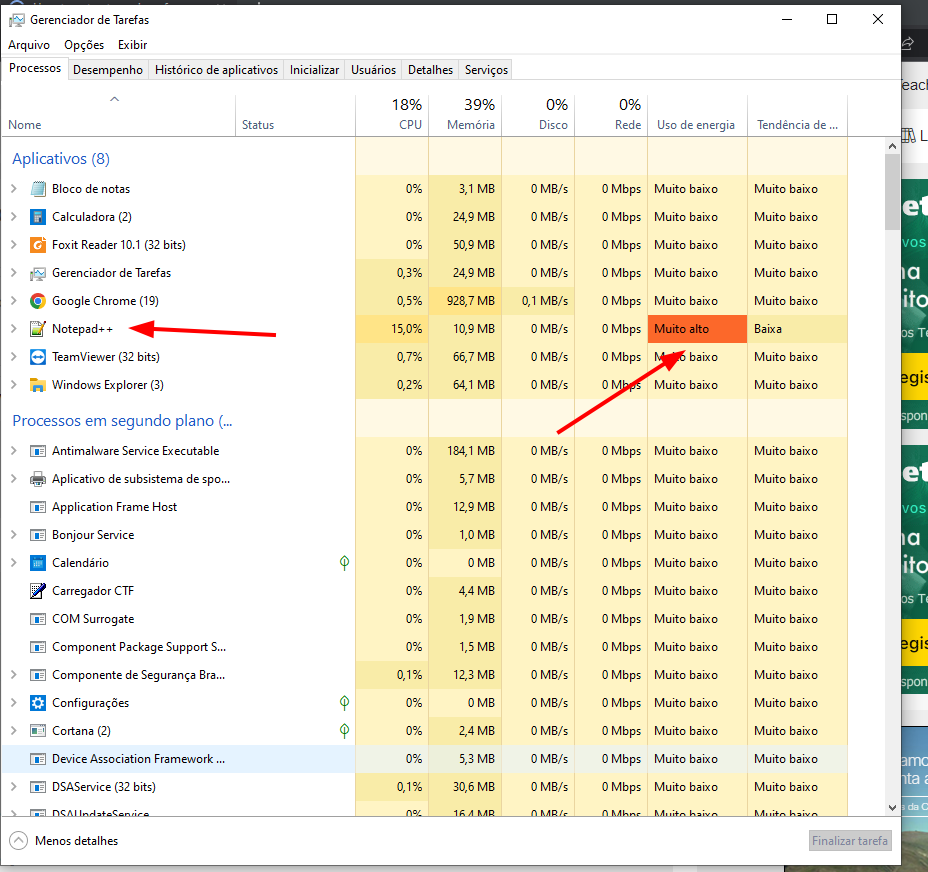928x872 pixels.
Task: Open the Arquivo menu
Action: 29,45
